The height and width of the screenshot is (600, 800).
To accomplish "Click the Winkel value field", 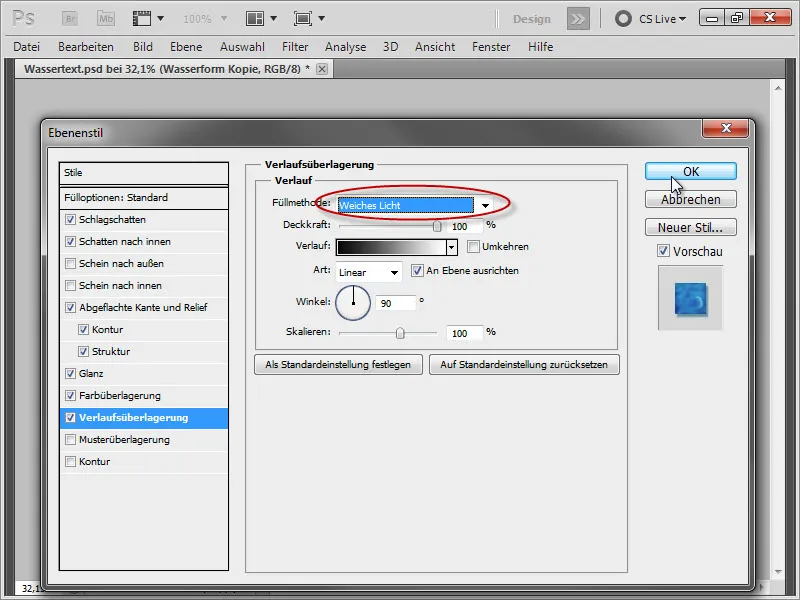I will [x=395, y=303].
